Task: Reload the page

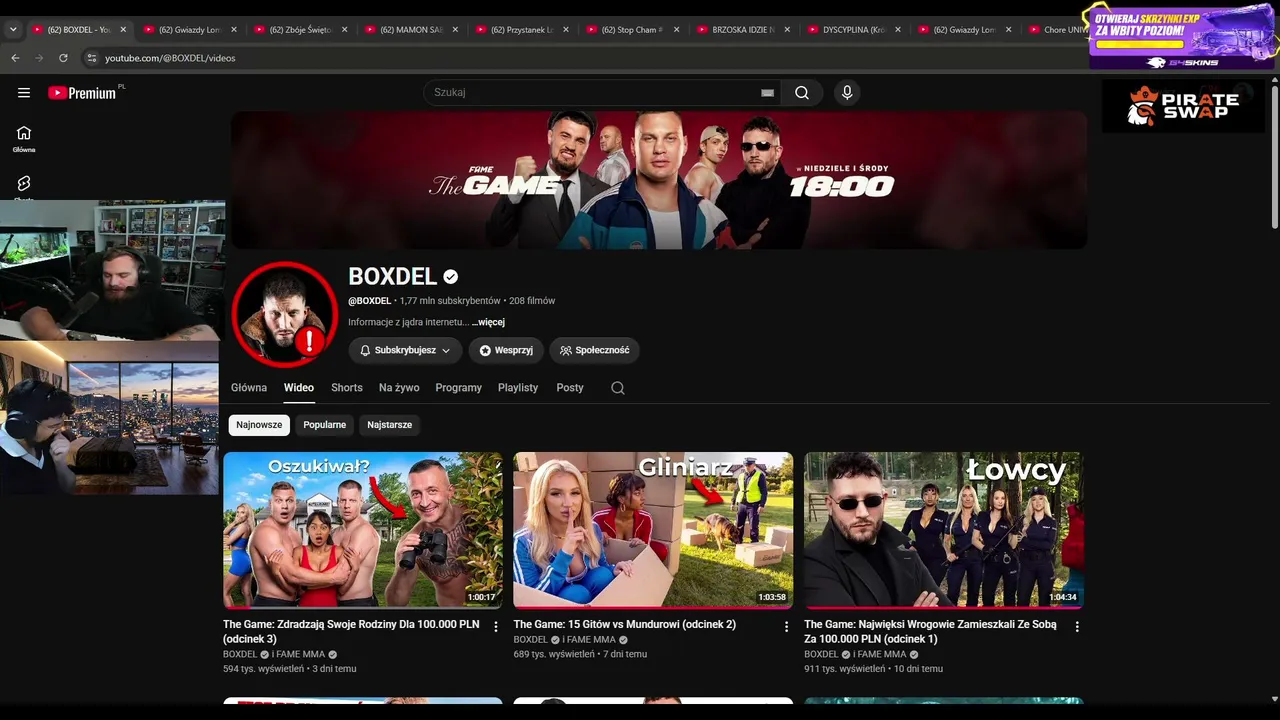Action: pyautogui.click(x=63, y=58)
